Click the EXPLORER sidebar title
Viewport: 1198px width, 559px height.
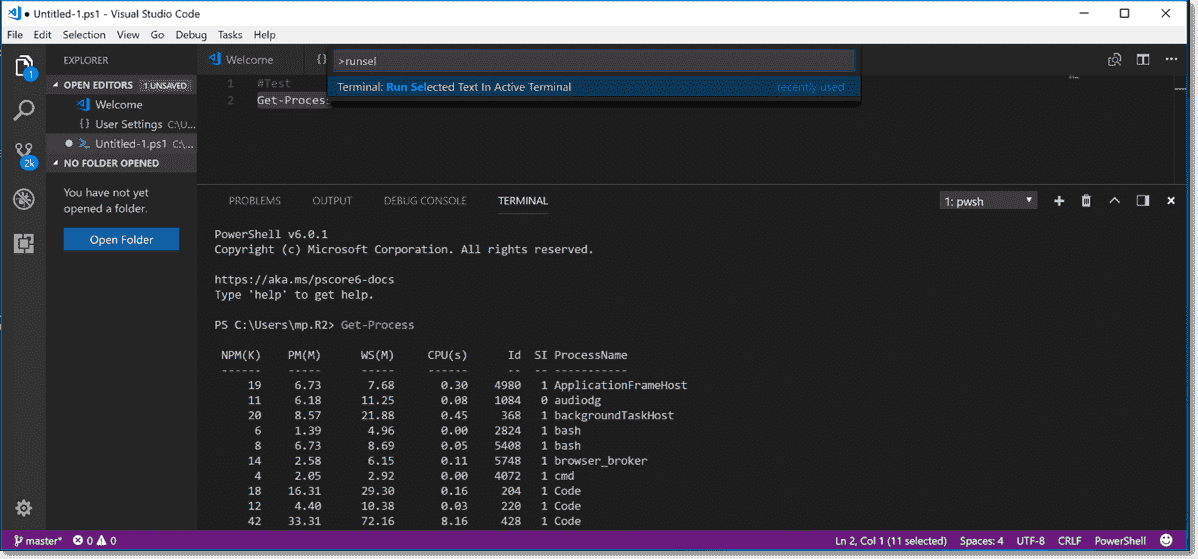[x=86, y=60]
